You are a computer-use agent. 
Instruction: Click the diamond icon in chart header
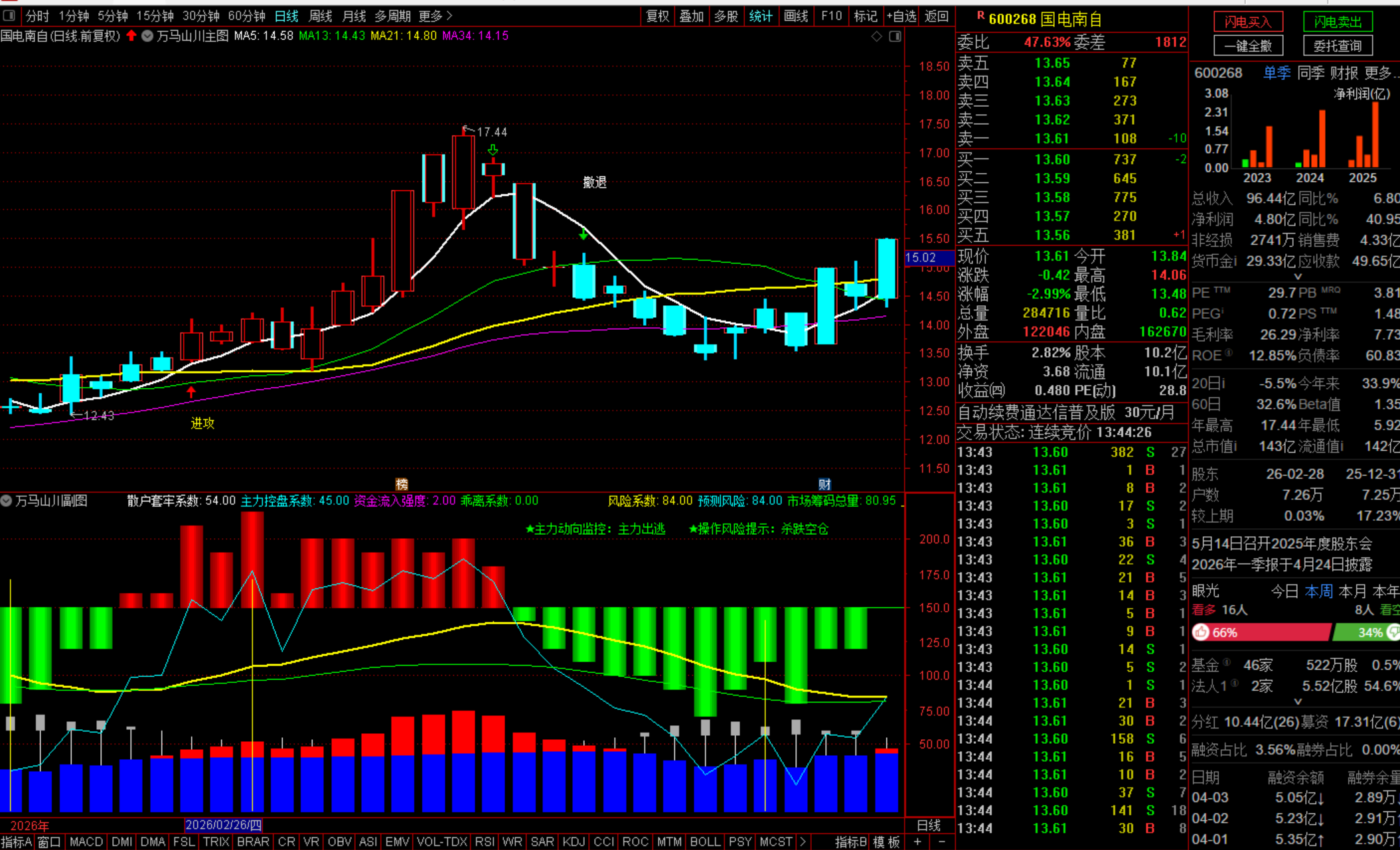pyautogui.click(x=876, y=36)
